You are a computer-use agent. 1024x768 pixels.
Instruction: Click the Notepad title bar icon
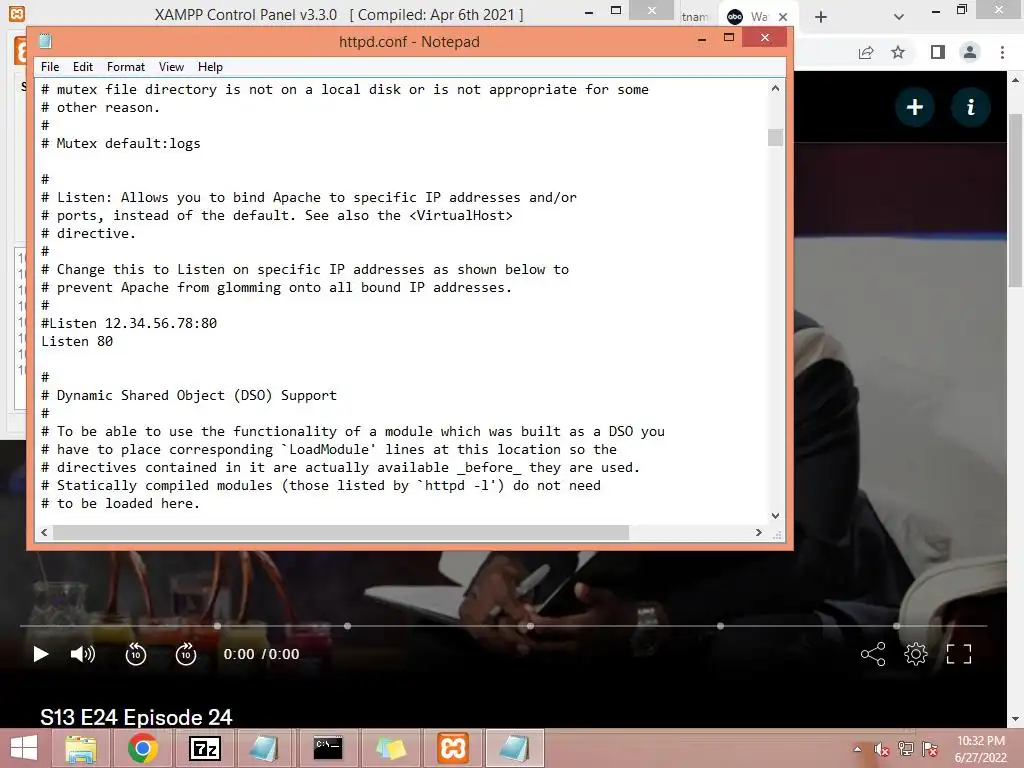click(x=45, y=41)
